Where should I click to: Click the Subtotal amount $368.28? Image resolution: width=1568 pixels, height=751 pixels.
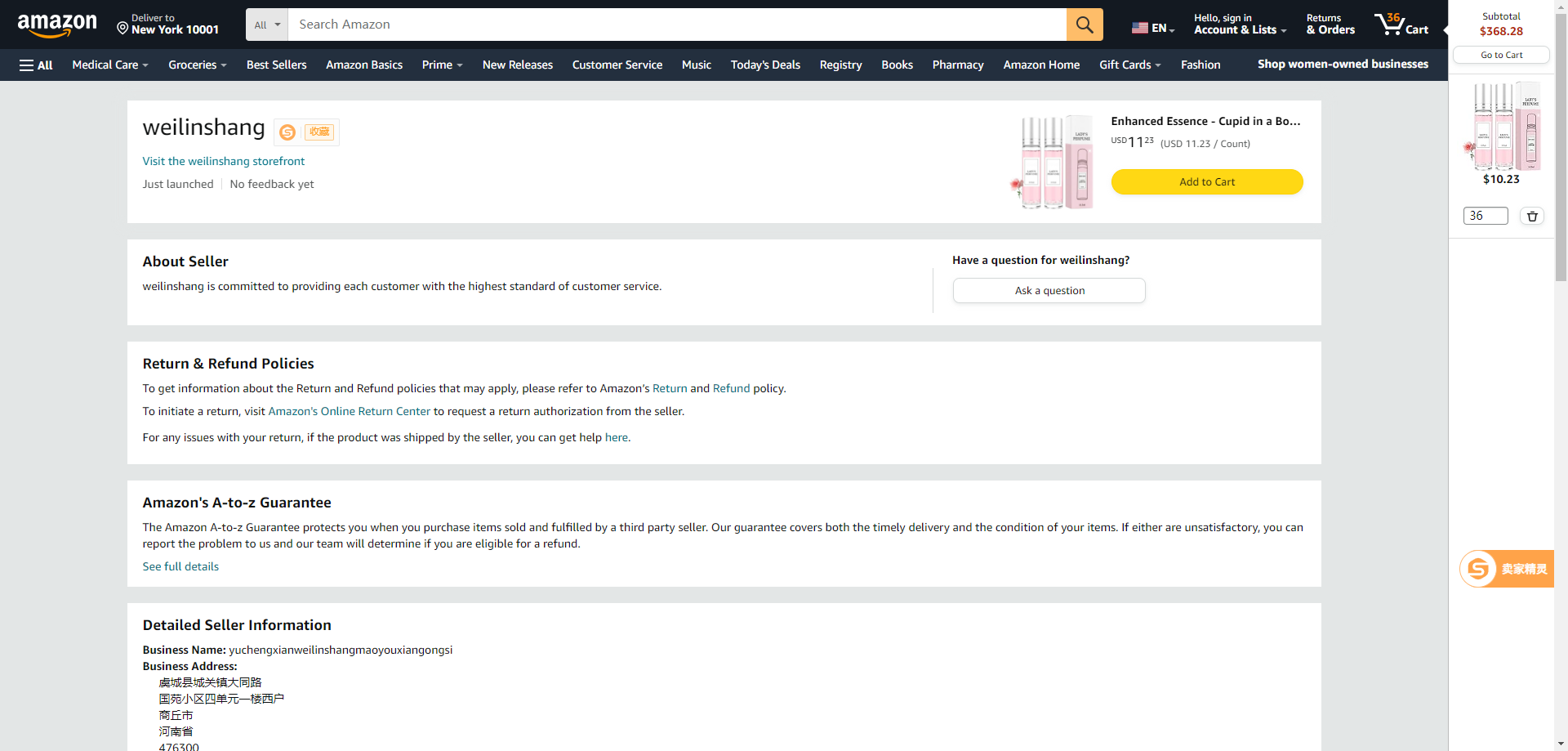(1501, 31)
